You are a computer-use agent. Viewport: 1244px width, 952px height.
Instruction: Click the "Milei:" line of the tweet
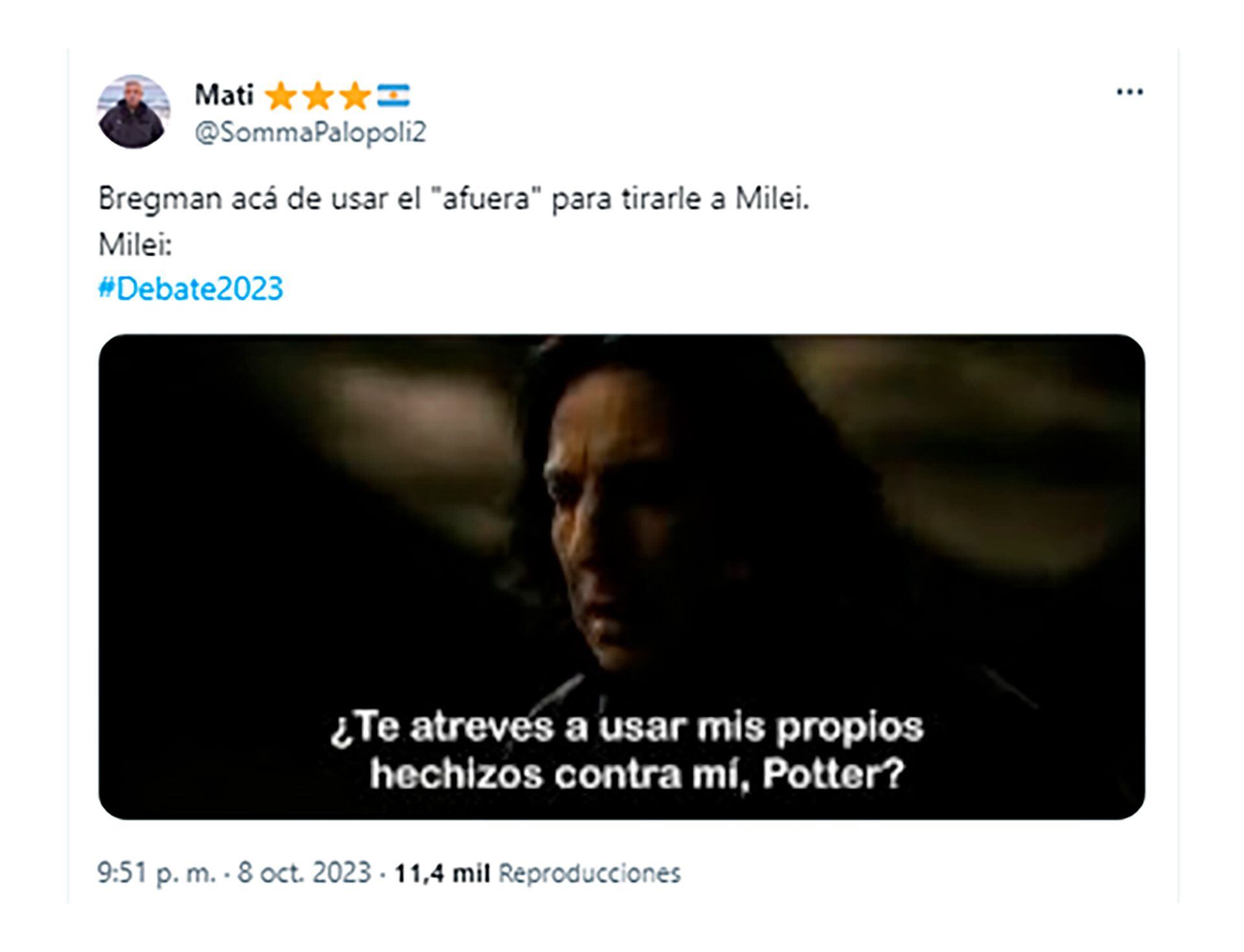135,245
